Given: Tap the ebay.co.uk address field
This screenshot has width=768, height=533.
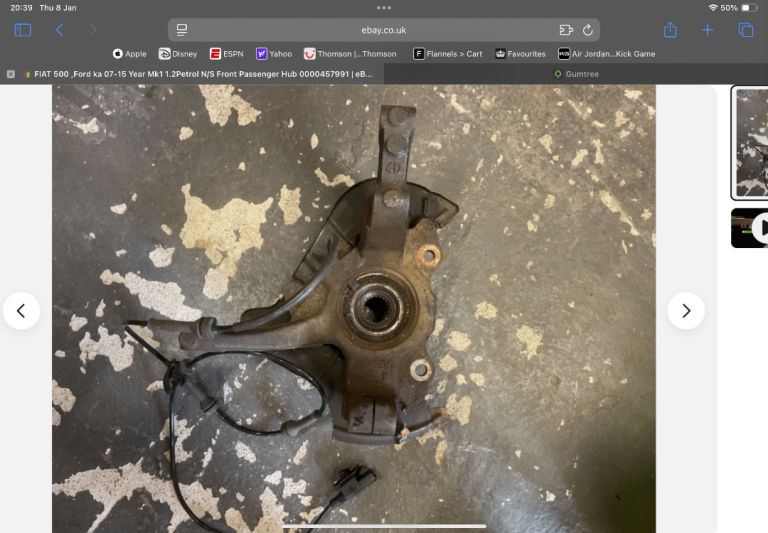Looking at the screenshot, I should click(384, 30).
